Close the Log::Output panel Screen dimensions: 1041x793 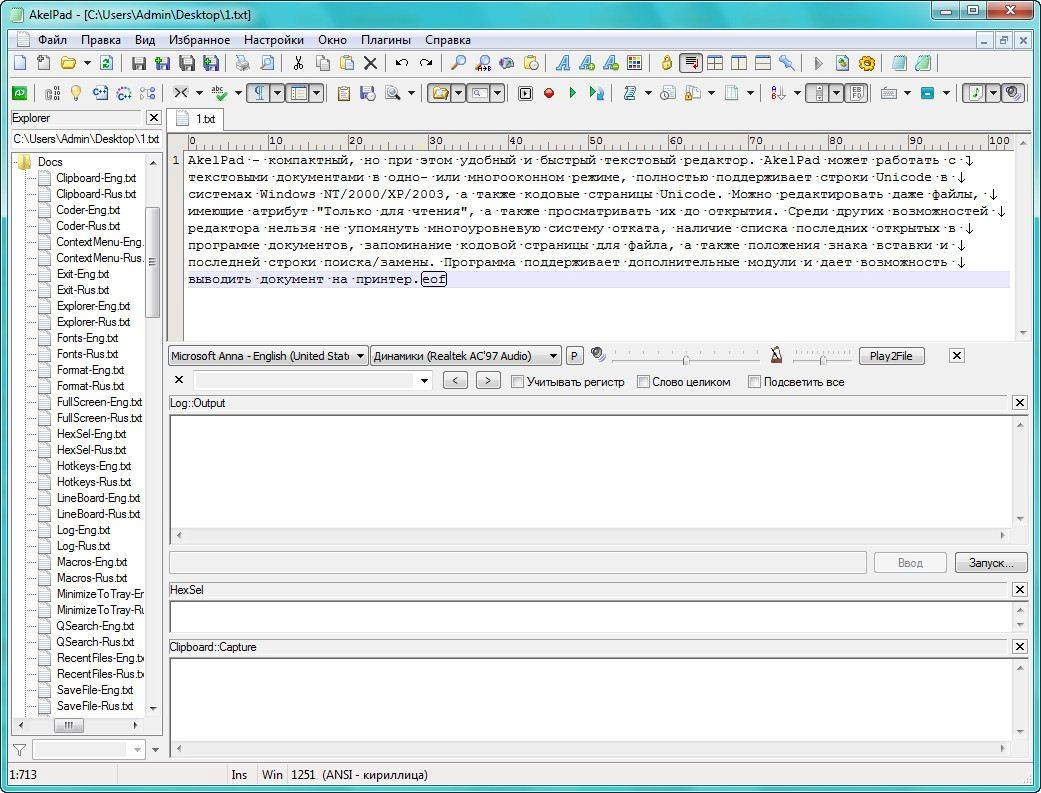[x=1019, y=402]
